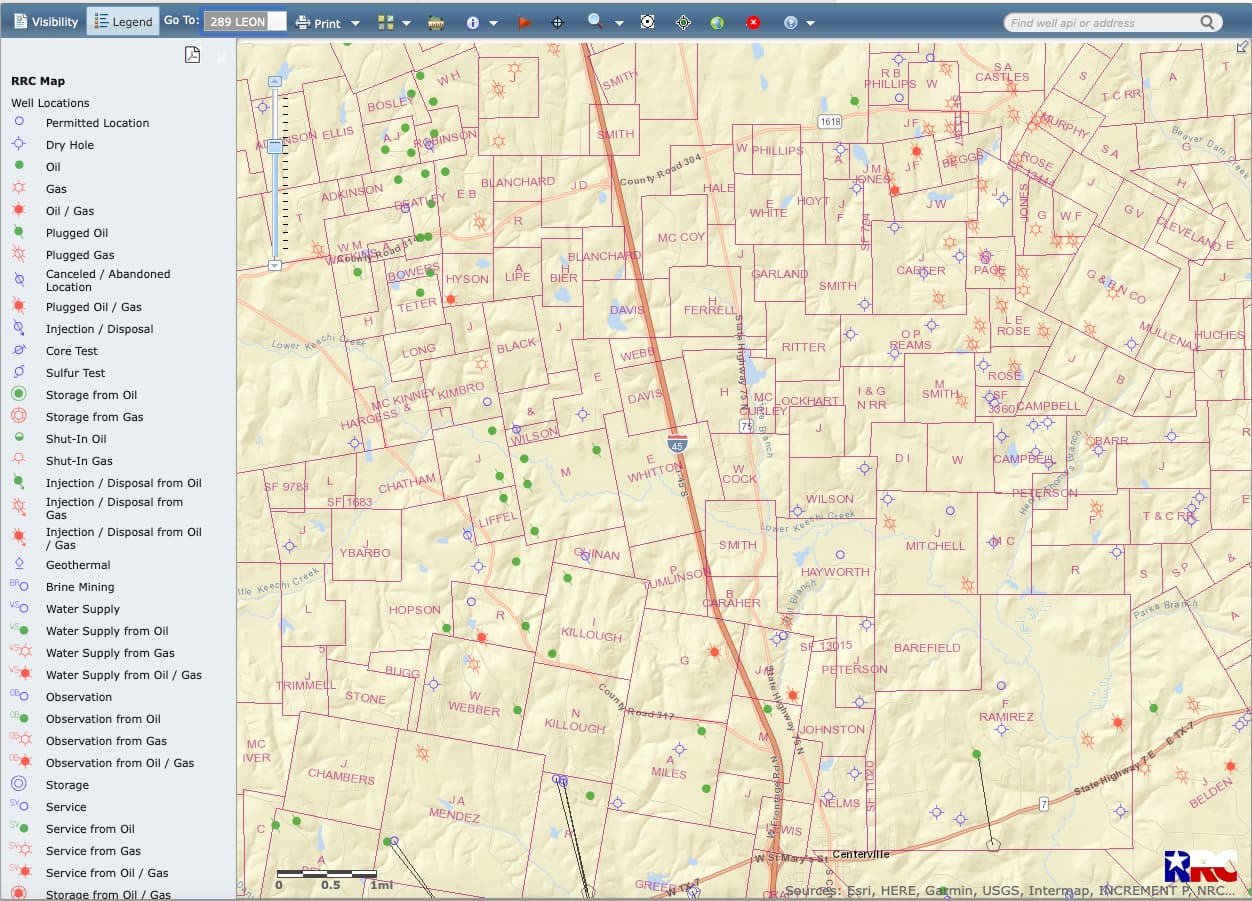Select the "Water Supply from Gas" legend entry

coord(110,653)
